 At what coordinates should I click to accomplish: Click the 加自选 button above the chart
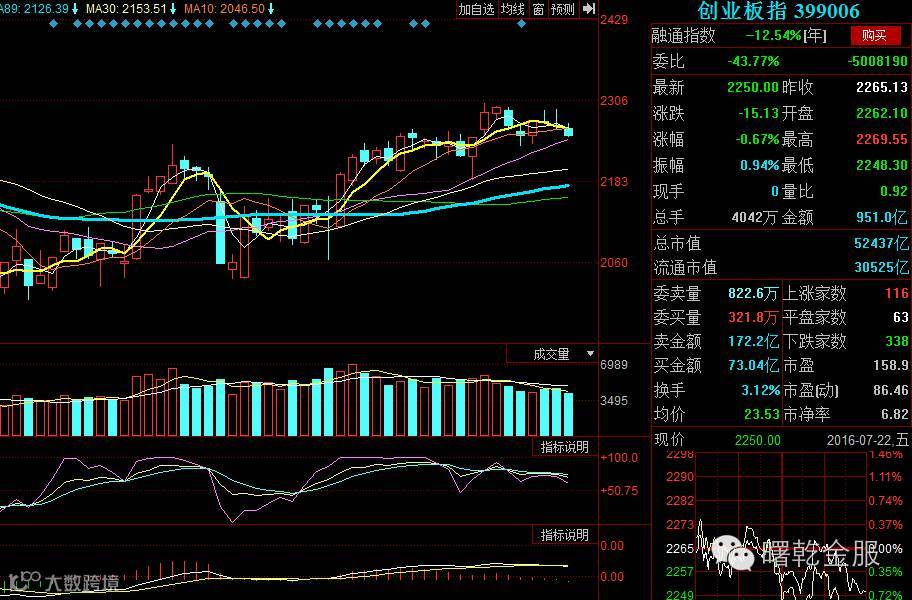pyautogui.click(x=476, y=9)
